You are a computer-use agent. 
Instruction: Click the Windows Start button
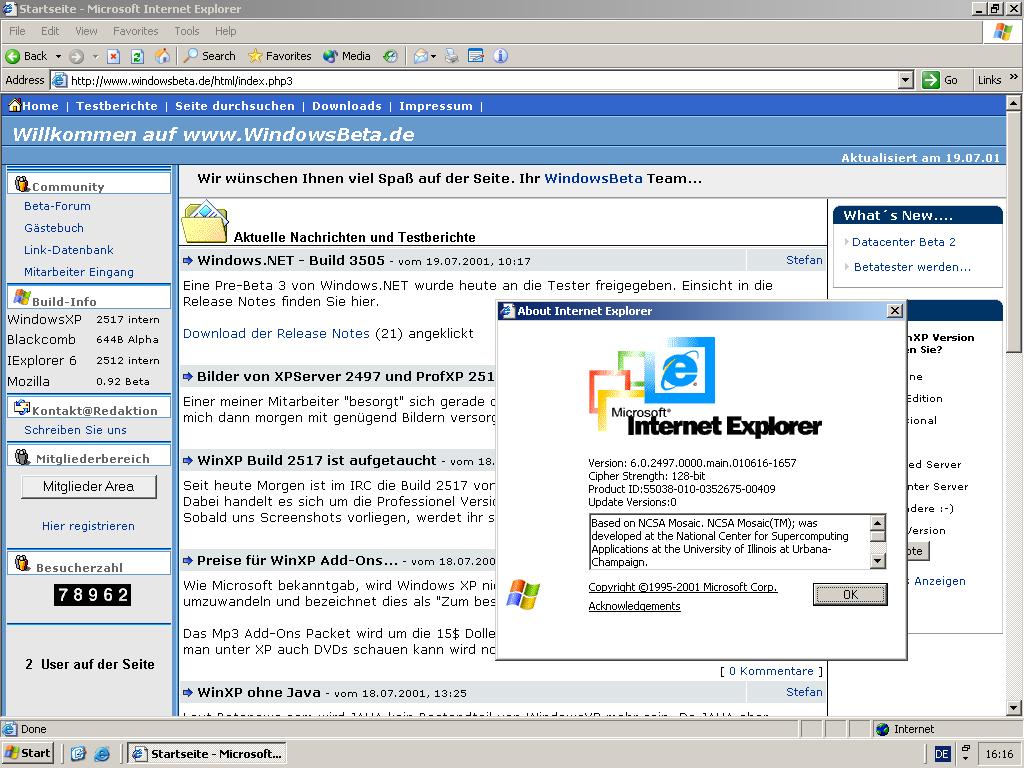tap(28, 754)
